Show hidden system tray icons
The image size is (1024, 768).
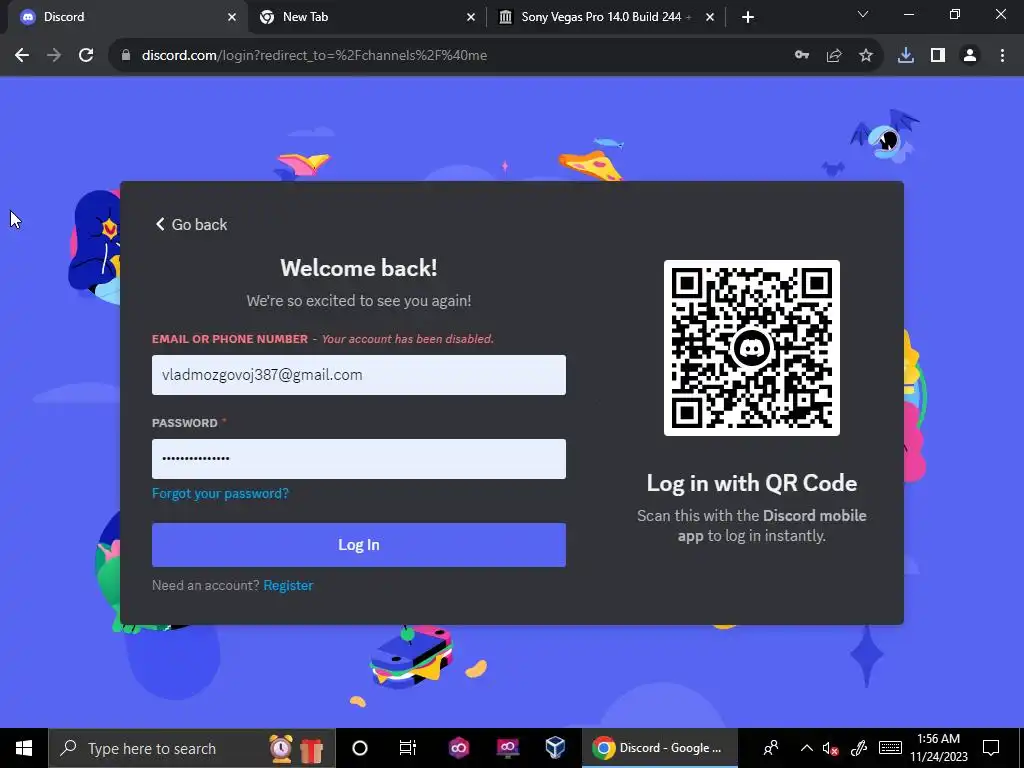(807, 748)
